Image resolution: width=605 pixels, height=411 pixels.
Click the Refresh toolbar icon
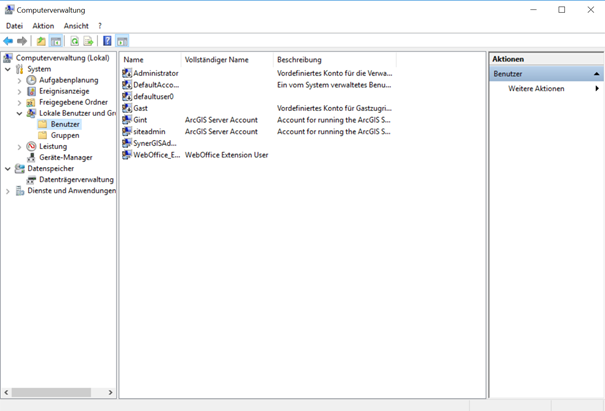pyautogui.click(x=74, y=41)
